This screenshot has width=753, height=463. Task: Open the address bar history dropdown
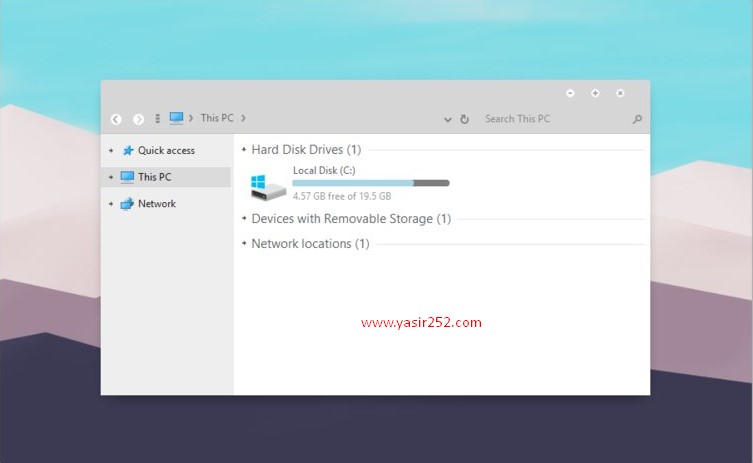click(448, 119)
